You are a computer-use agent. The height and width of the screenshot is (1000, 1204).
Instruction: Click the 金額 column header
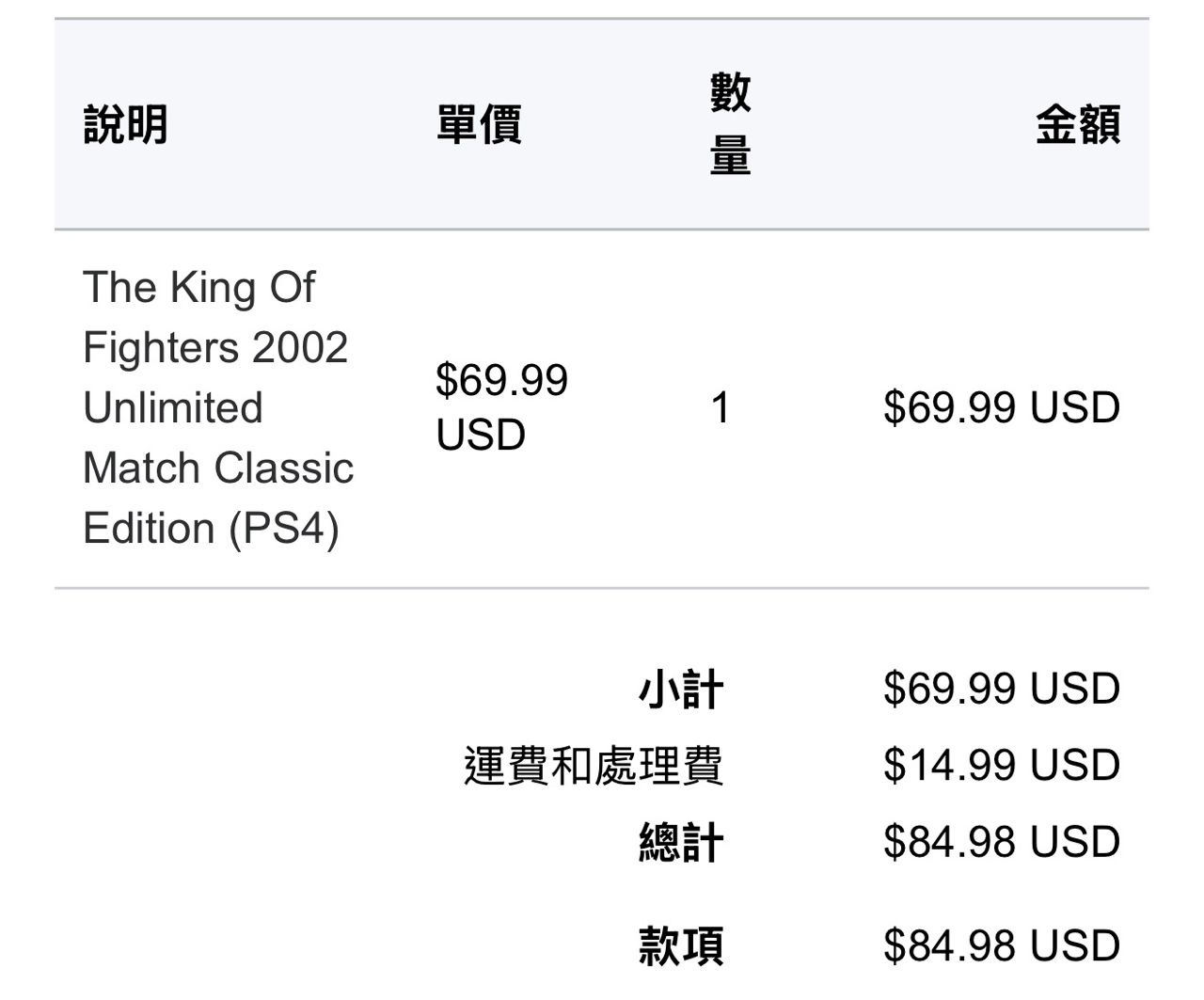click(x=1078, y=124)
